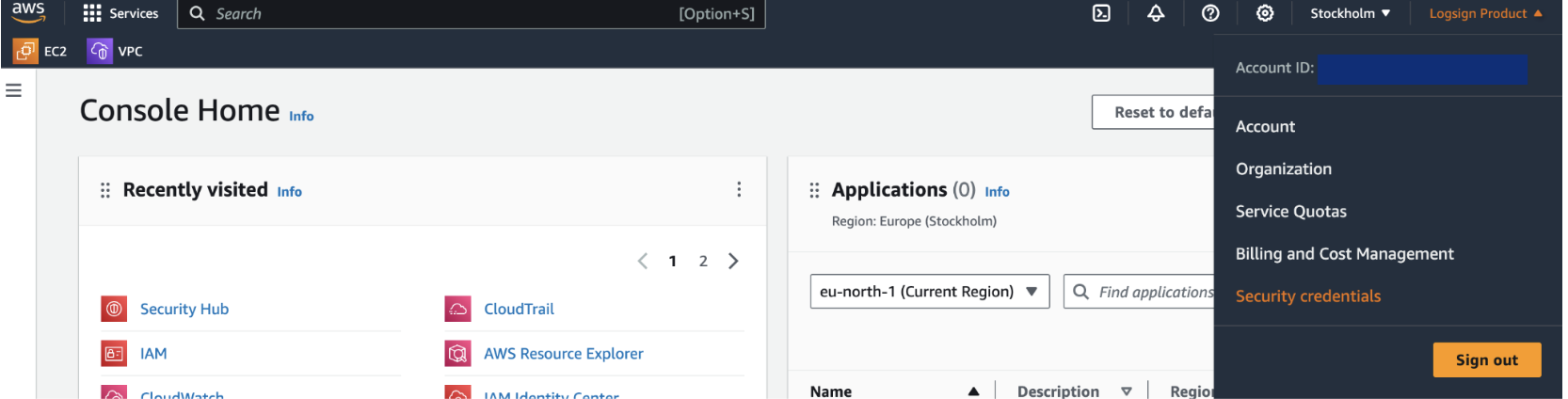Click the AWS Resource Explorer icon
Image resolution: width=1568 pixels, height=399 pixels.
[457, 354]
